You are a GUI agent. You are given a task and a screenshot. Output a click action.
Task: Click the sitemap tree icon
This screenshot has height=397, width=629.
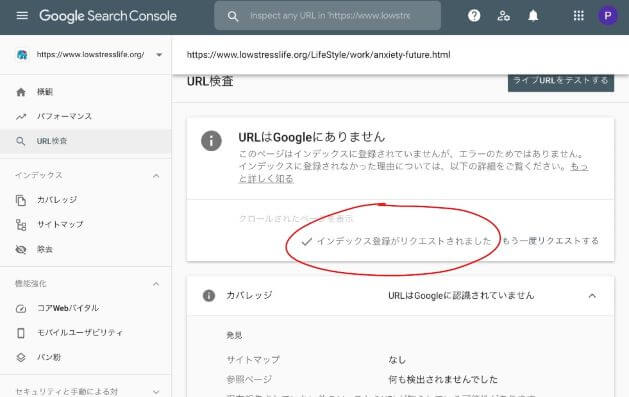pyautogui.click(x=21, y=225)
